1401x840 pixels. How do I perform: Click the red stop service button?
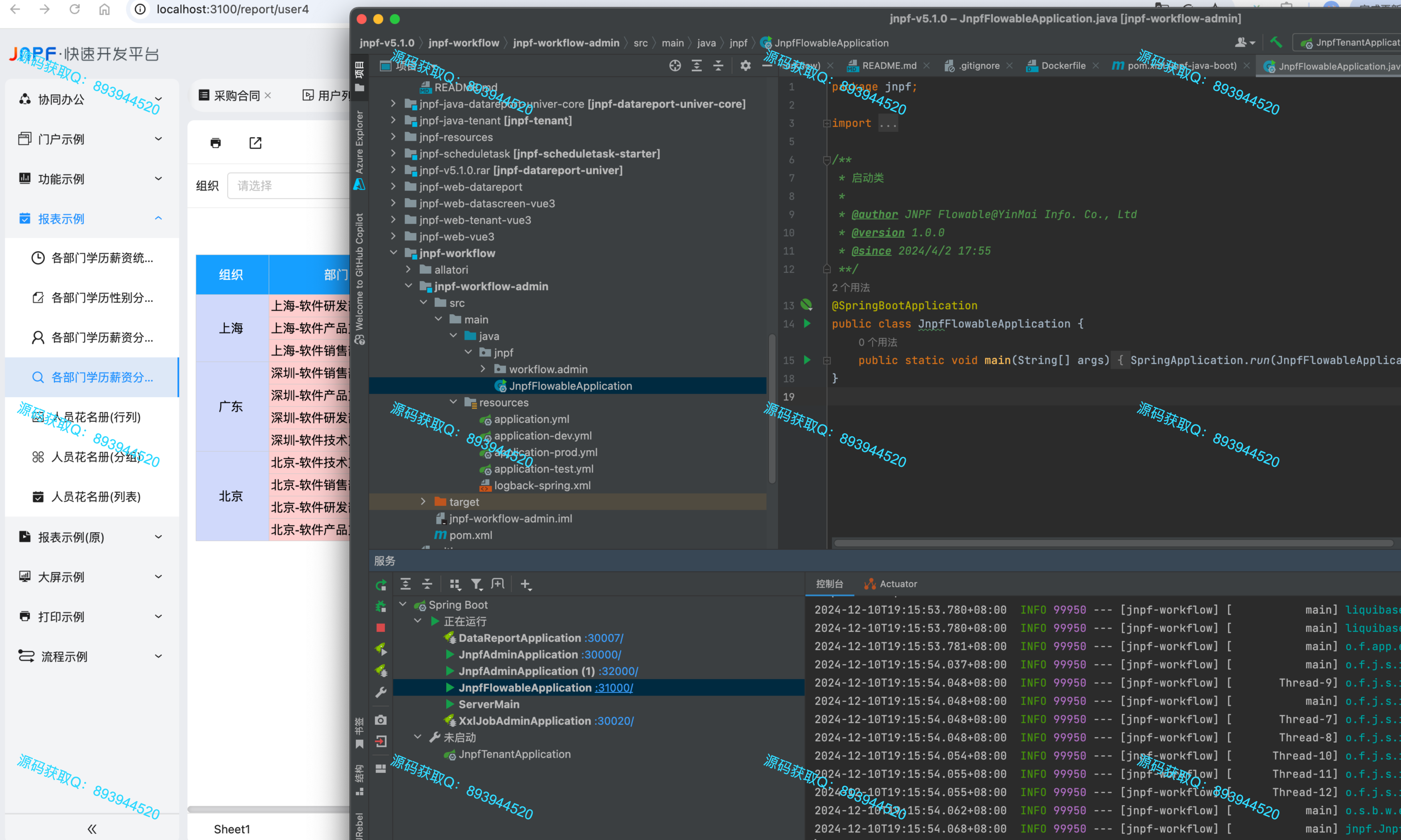pos(380,628)
